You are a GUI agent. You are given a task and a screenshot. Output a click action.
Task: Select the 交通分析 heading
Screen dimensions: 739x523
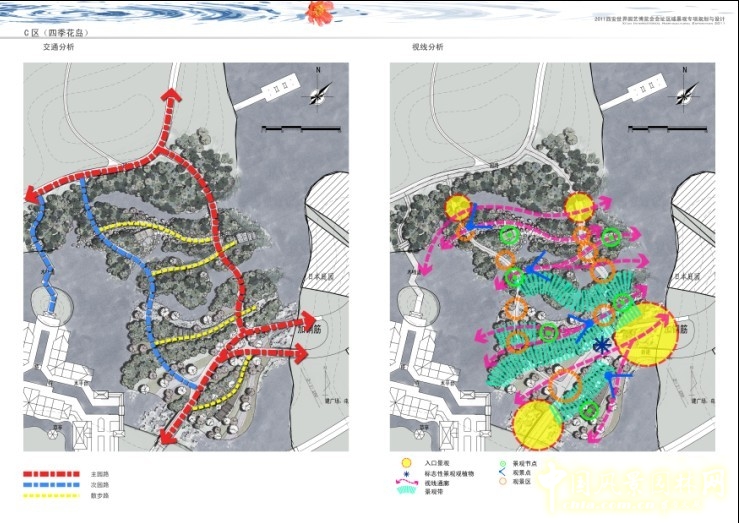pos(58,47)
